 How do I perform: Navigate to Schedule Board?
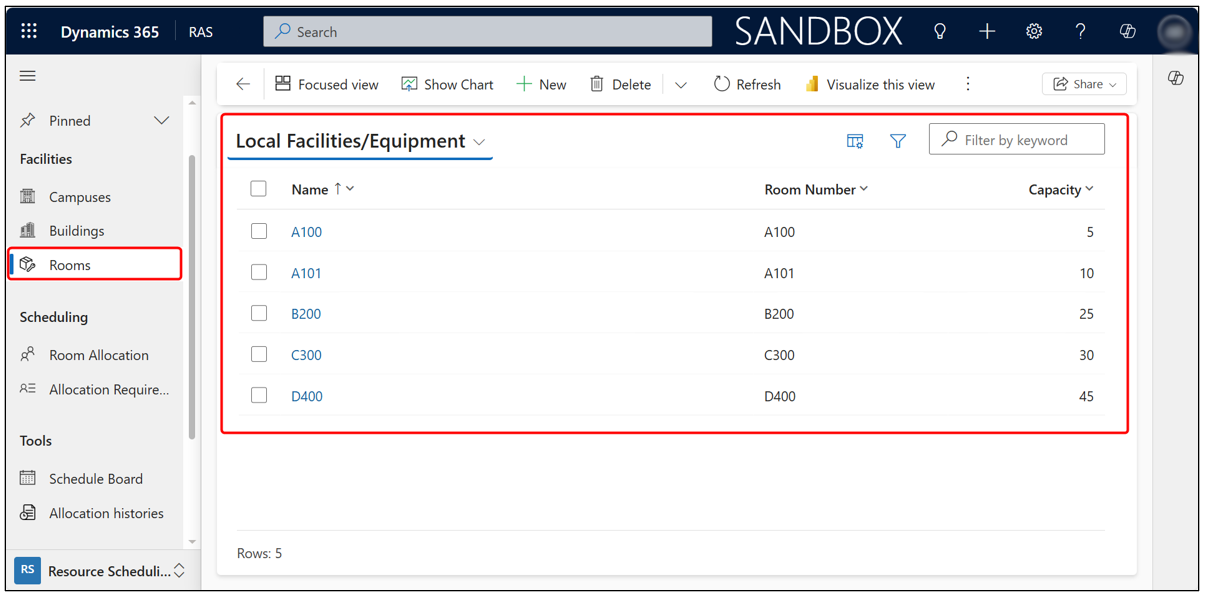[95, 479]
